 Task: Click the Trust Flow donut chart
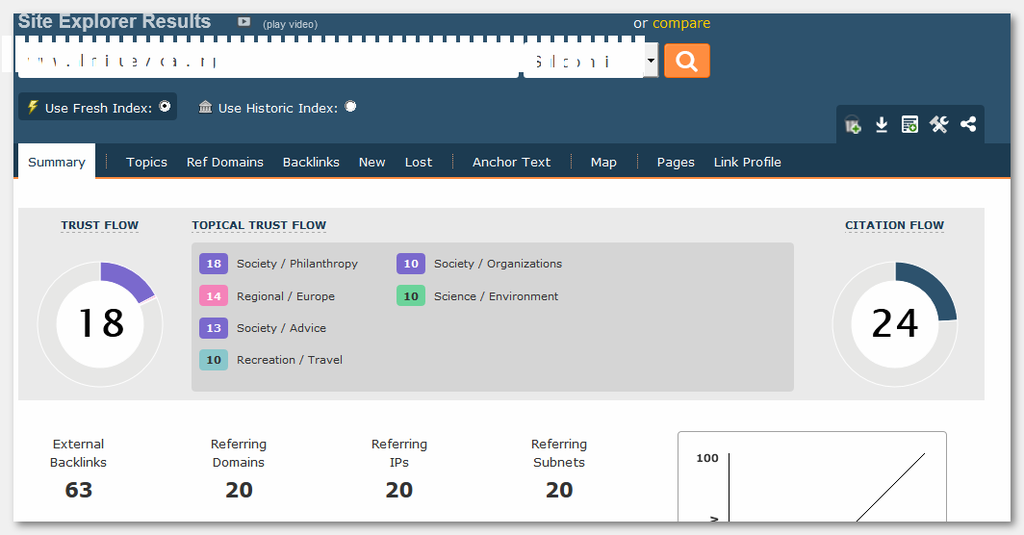(x=100, y=323)
